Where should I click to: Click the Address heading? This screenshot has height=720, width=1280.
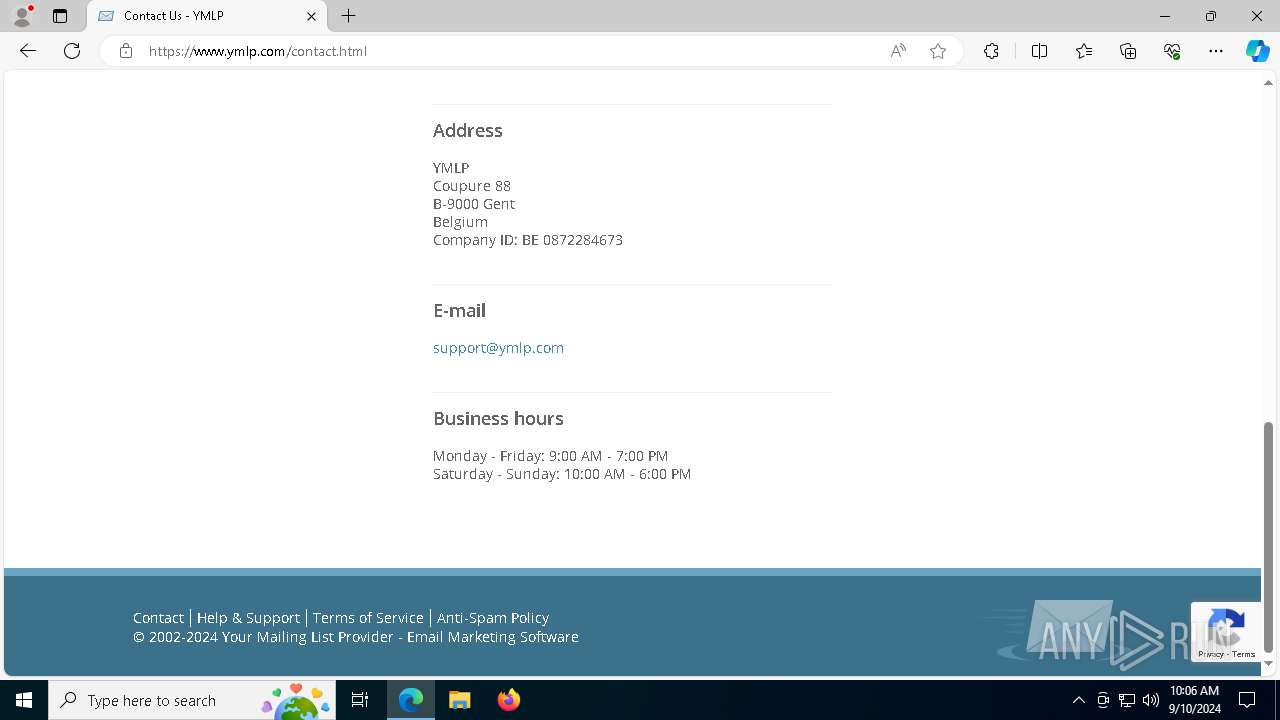(x=468, y=131)
